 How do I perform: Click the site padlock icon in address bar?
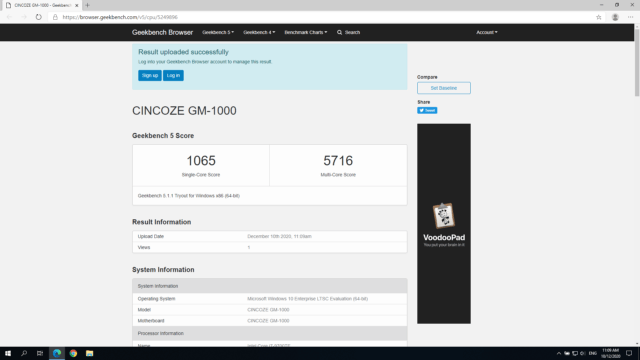click(56, 17)
